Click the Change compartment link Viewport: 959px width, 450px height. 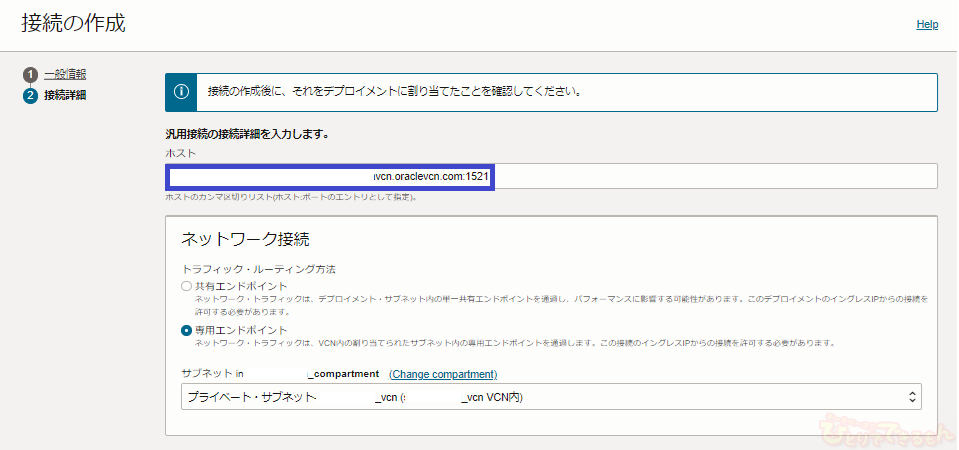point(443,374)
